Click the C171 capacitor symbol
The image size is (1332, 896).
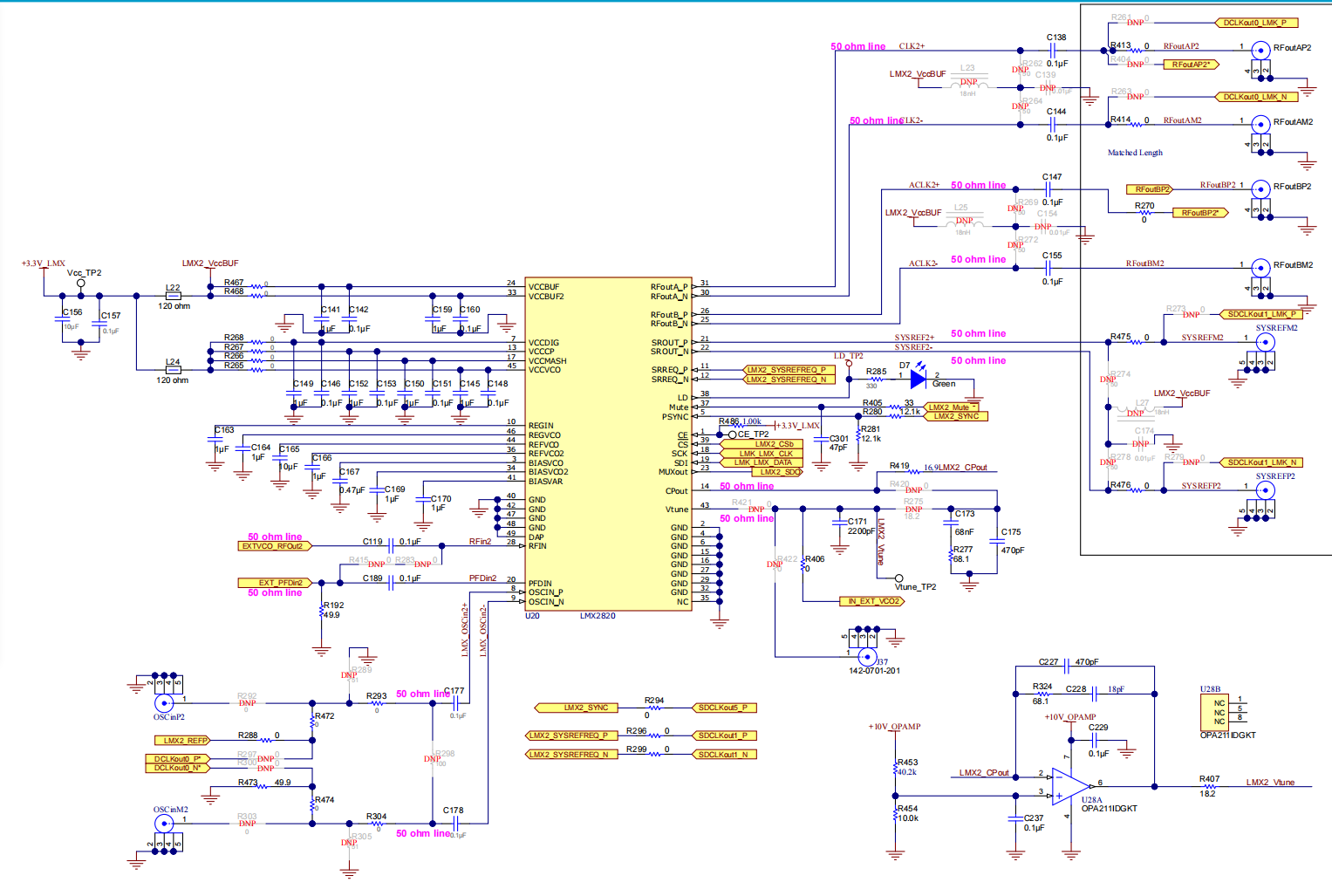click(839, 522)
